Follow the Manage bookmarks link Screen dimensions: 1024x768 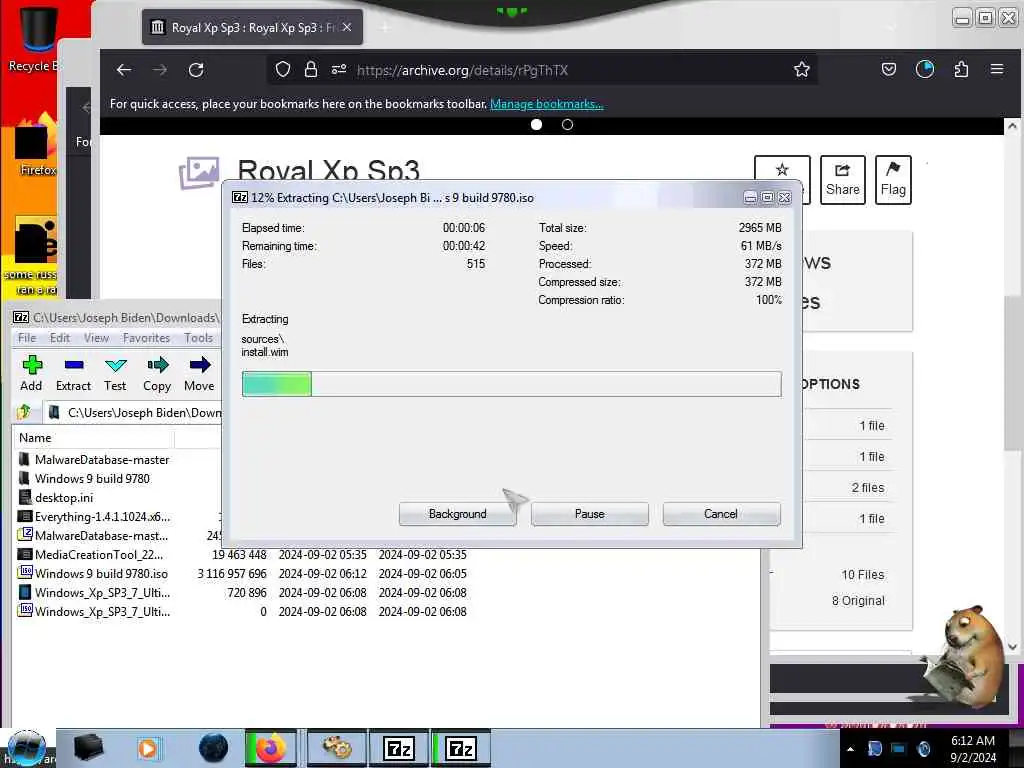(547, 104)
